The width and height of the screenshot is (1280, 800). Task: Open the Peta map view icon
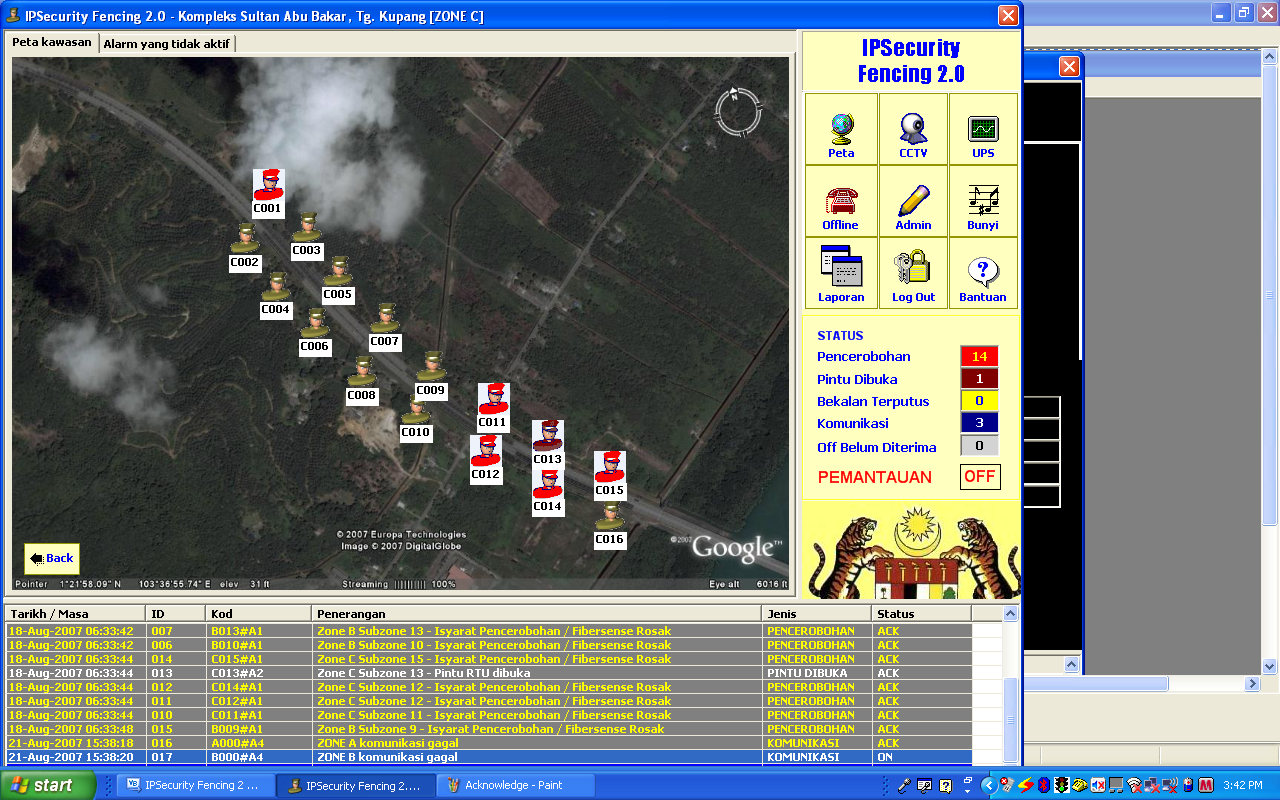(841, 130)
